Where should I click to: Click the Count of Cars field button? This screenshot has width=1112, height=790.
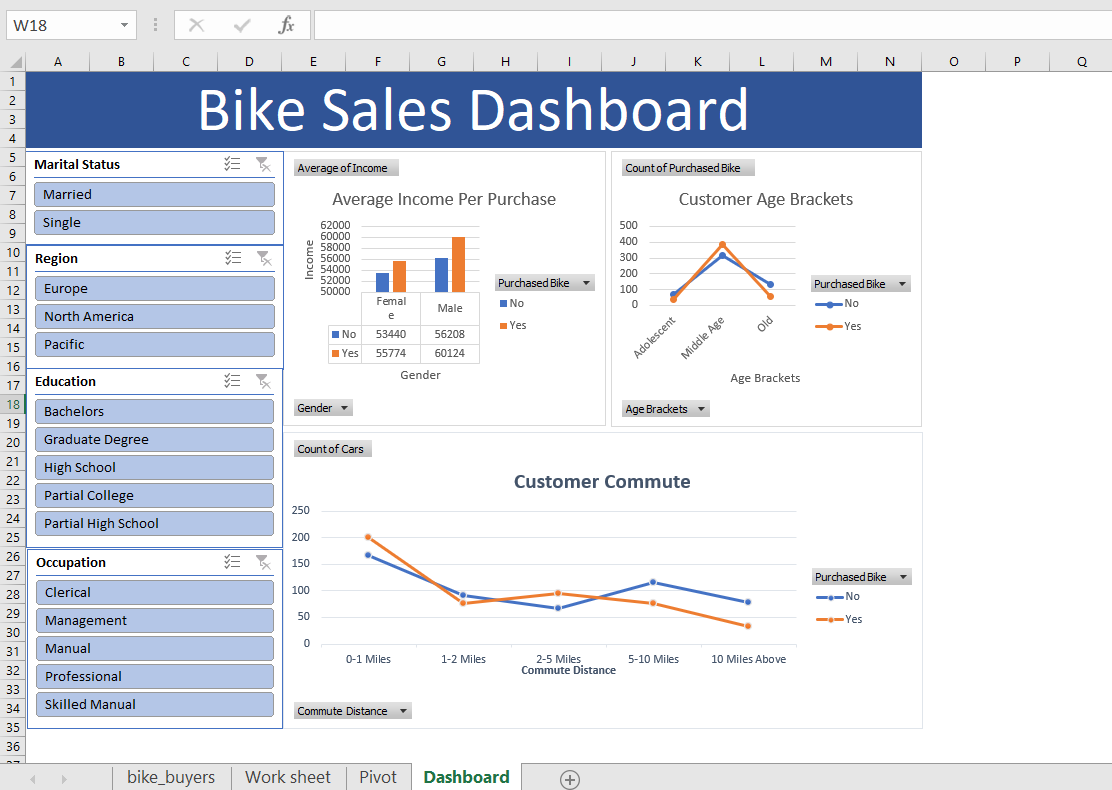331,449
